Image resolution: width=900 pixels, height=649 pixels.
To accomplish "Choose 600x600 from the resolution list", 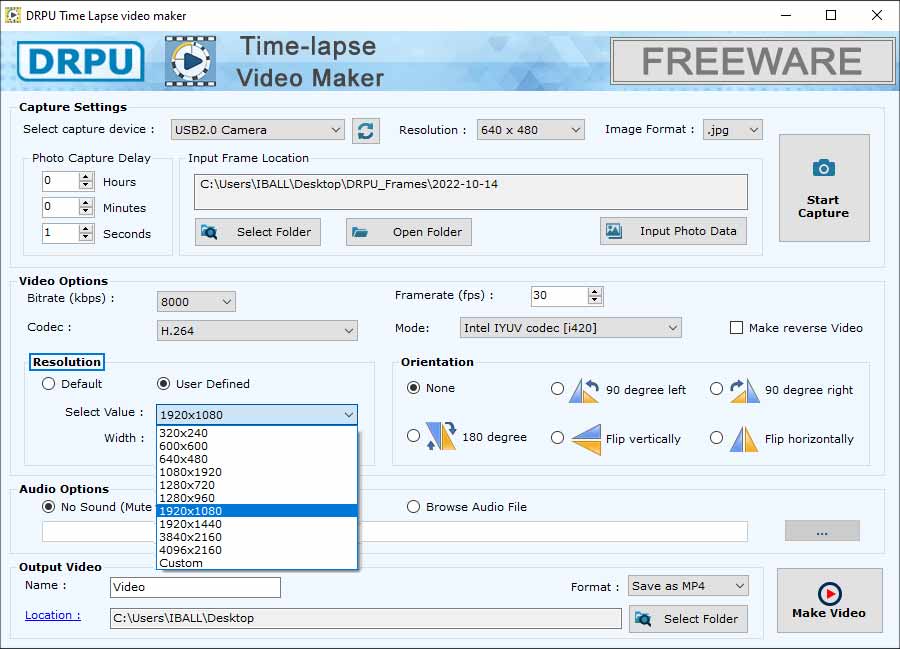I will click(257, 446).
